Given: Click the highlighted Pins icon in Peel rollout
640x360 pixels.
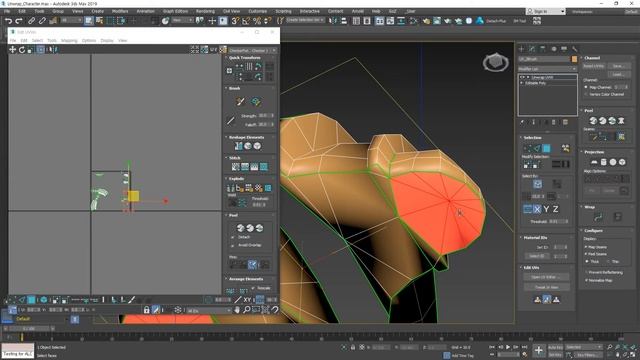Looking at the screenshot, I should click(253, 264).
